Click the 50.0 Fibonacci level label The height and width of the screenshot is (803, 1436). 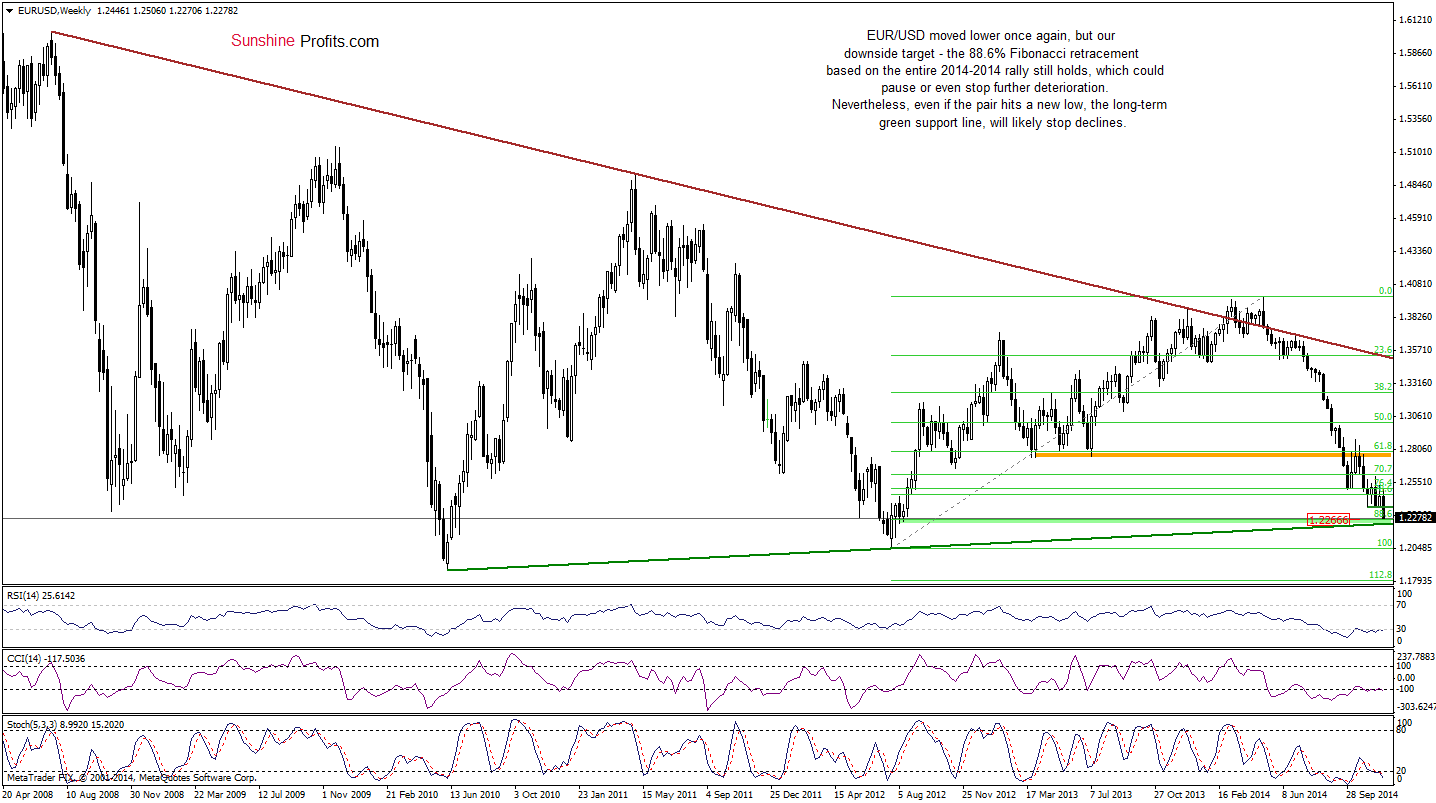coord(1383,417)
